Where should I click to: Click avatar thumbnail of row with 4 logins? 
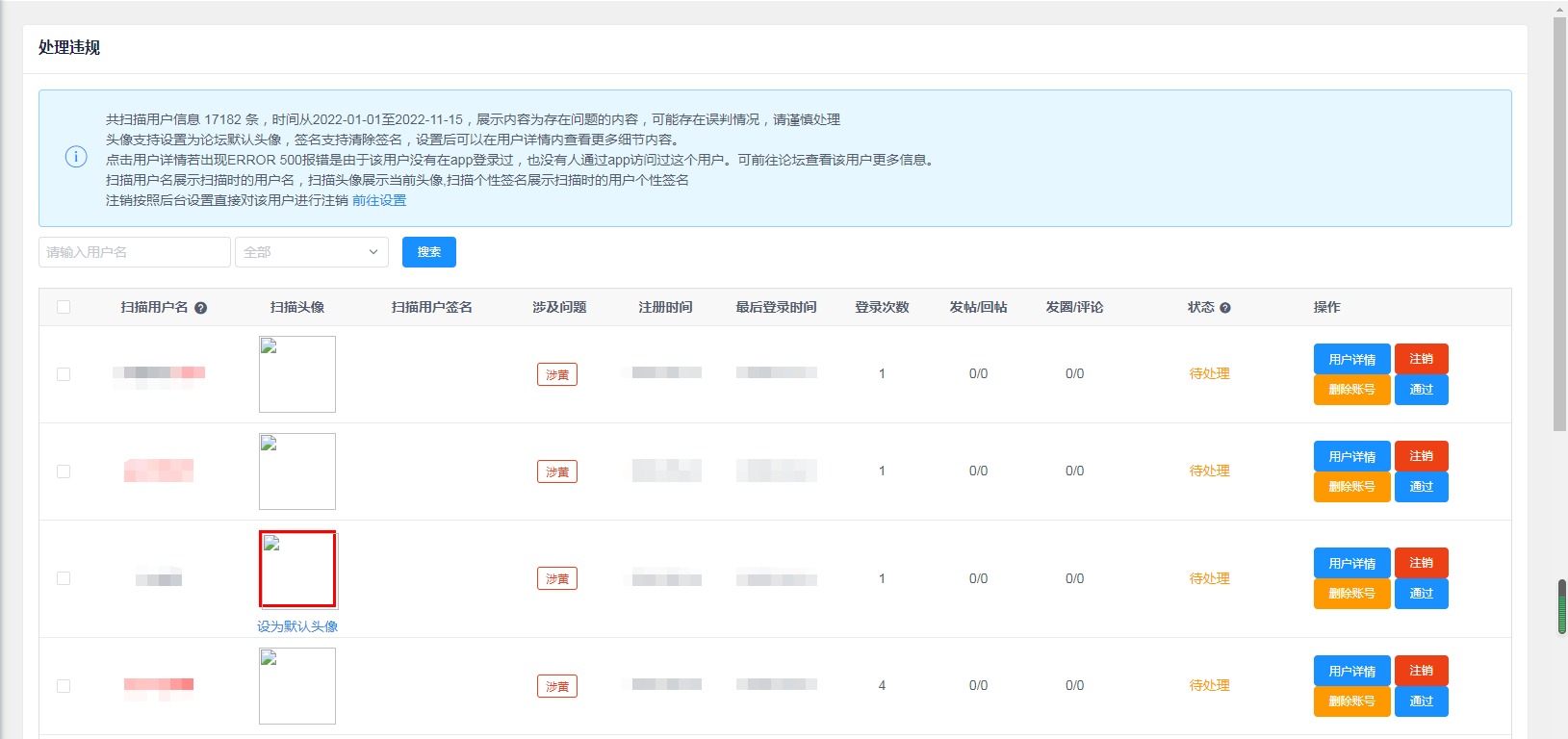pos(297,686)
